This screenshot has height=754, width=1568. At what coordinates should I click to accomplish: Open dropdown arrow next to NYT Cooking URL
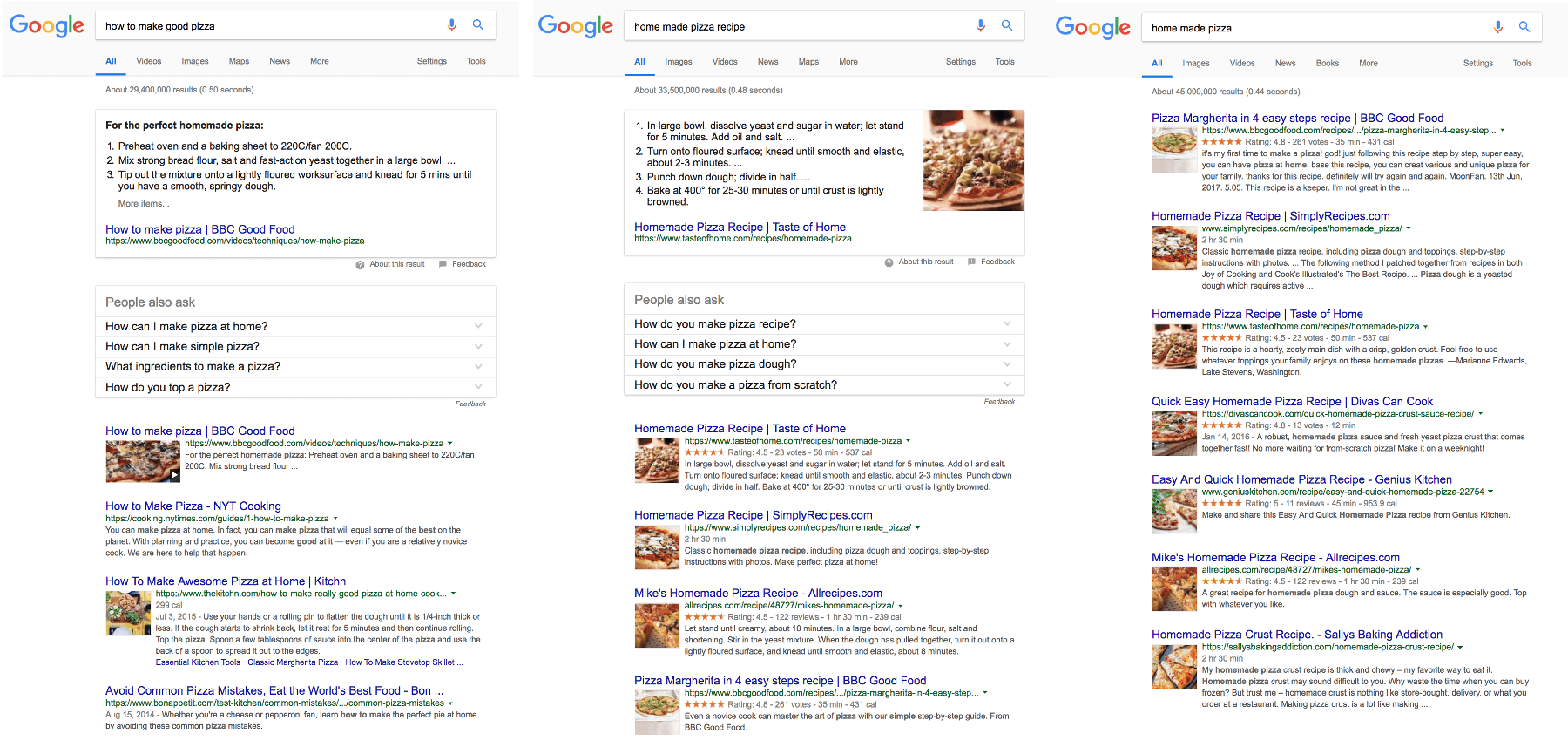coord(335,519)
